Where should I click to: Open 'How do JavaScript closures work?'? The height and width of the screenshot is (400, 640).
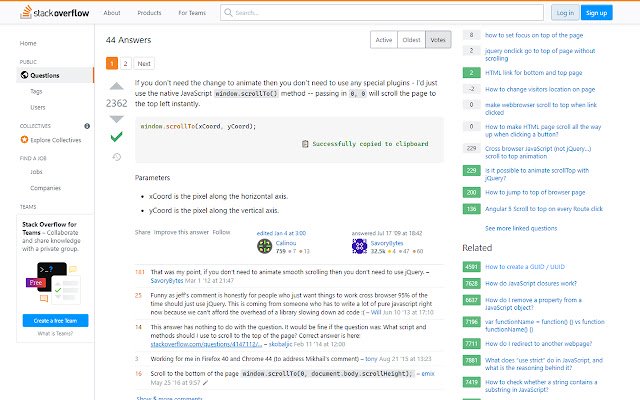tap(531, 283)
